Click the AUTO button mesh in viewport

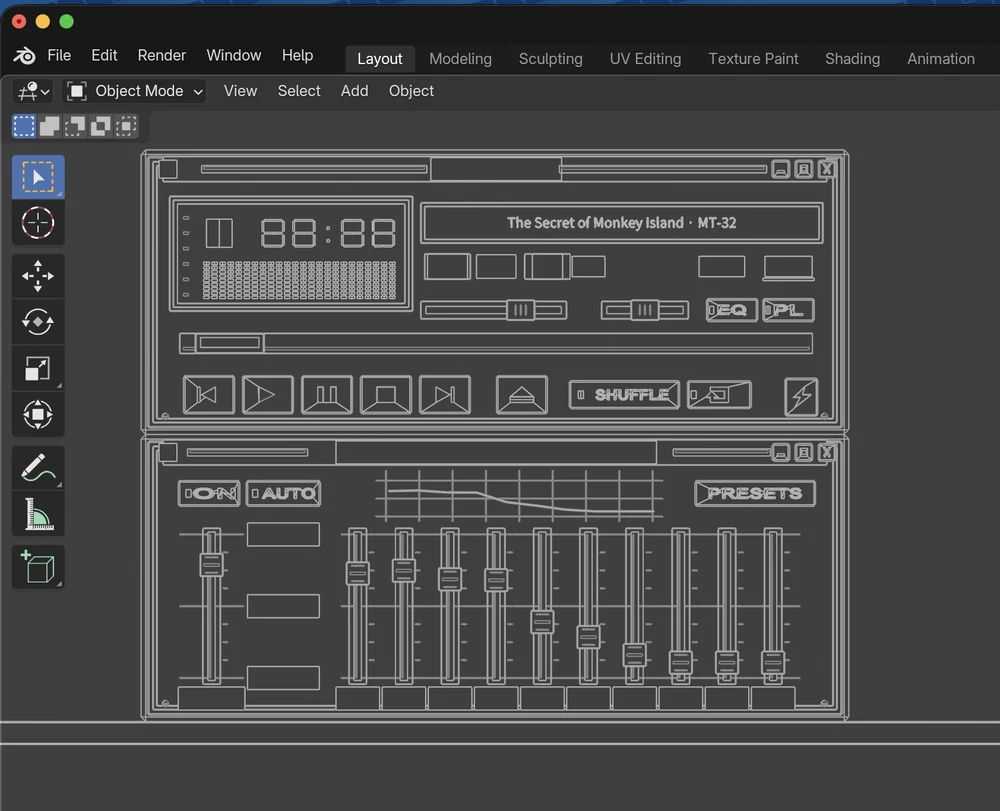pyautogui.click(x=283, y=493)
